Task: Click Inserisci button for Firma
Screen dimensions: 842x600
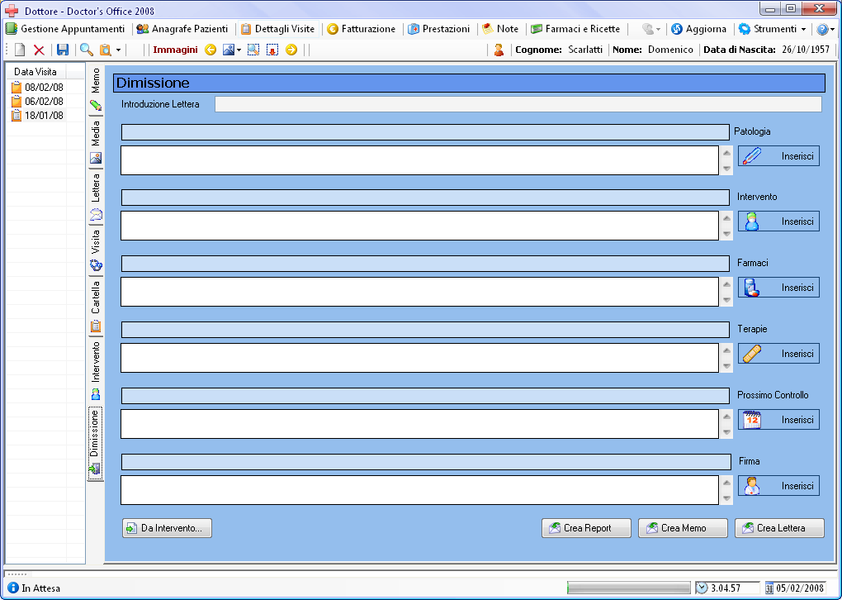Action: (779, 486)
